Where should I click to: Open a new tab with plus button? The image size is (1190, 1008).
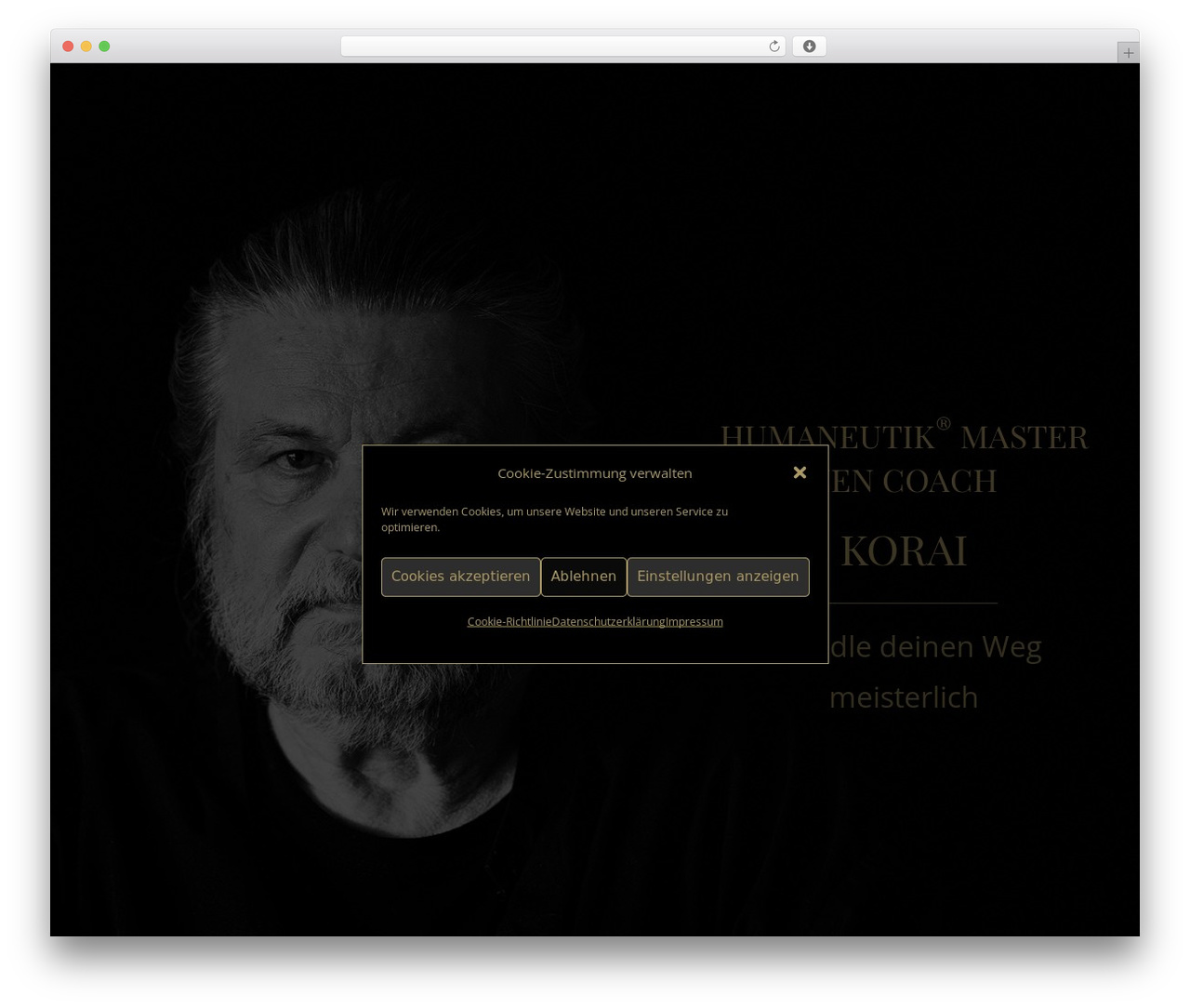click(1129, 53)
